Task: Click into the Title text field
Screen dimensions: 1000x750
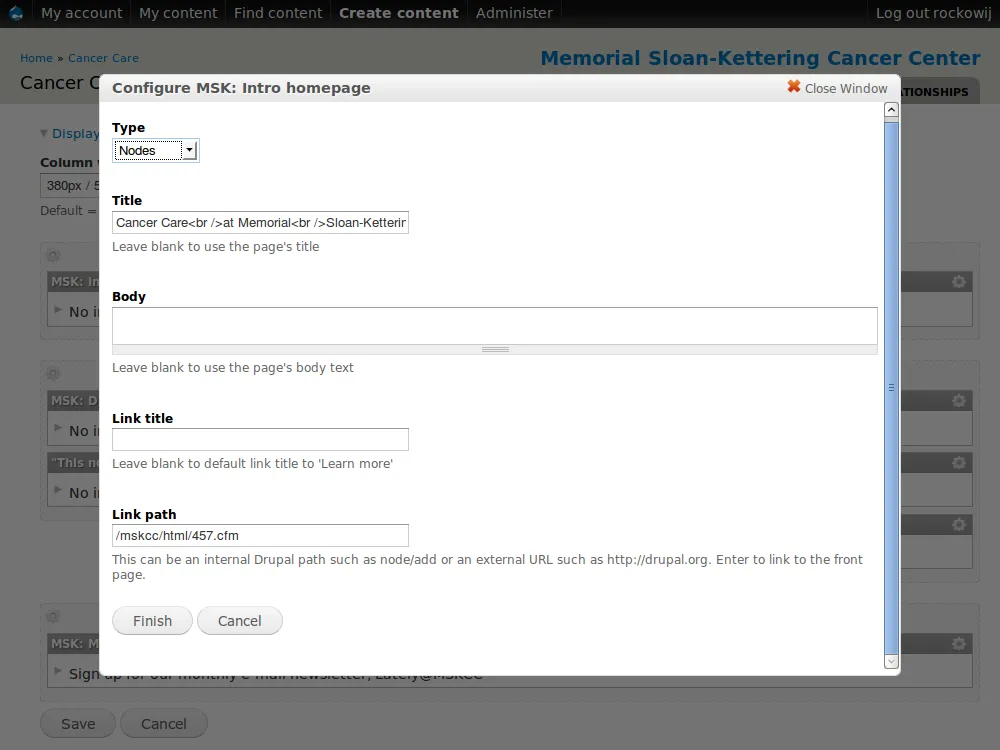Action: [260, 223]
